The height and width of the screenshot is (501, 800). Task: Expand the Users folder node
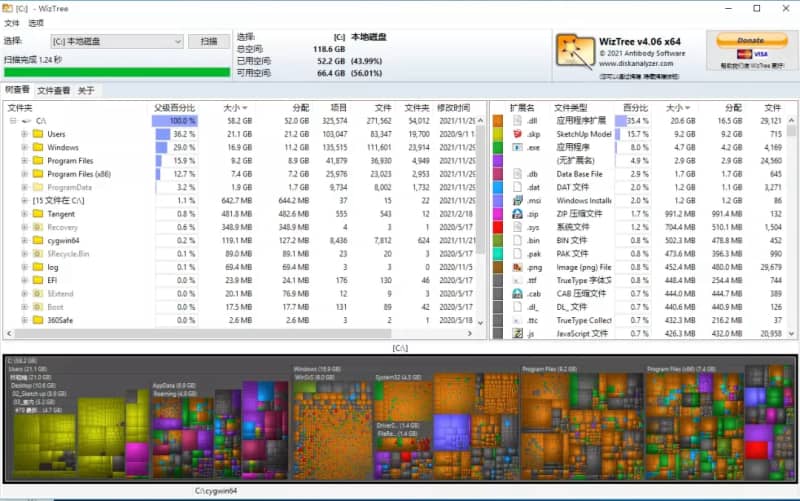(x=24, y=134)
